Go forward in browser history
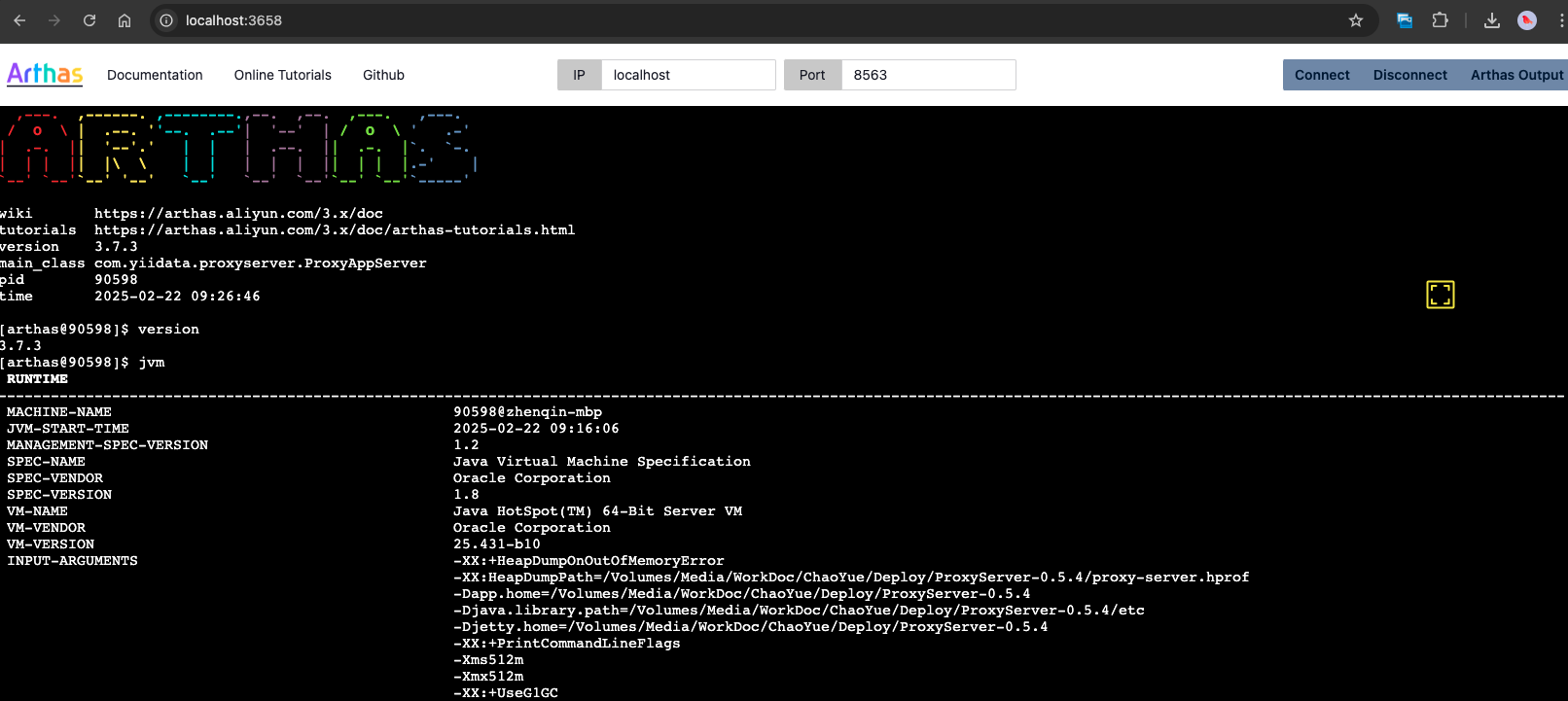 (x=54, y=20)
